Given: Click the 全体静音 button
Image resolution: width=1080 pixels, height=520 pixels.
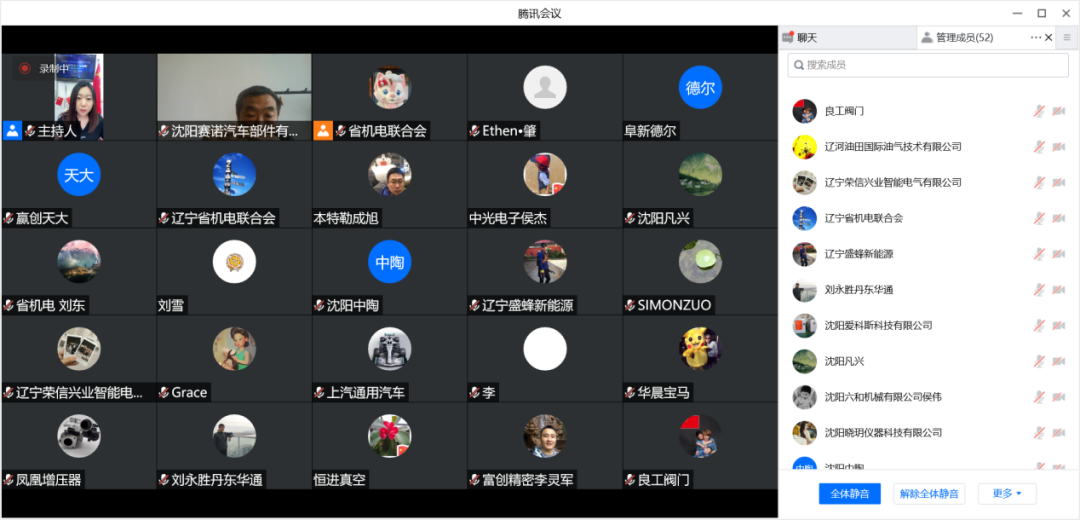Looking at the screenshot, I should (849, 494).
